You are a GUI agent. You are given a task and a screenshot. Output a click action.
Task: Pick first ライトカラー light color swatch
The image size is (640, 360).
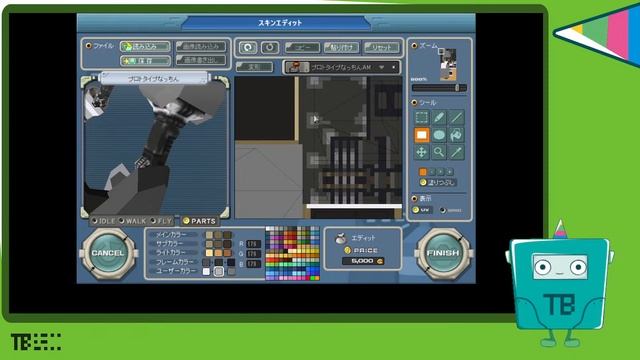tap(209, 253)
